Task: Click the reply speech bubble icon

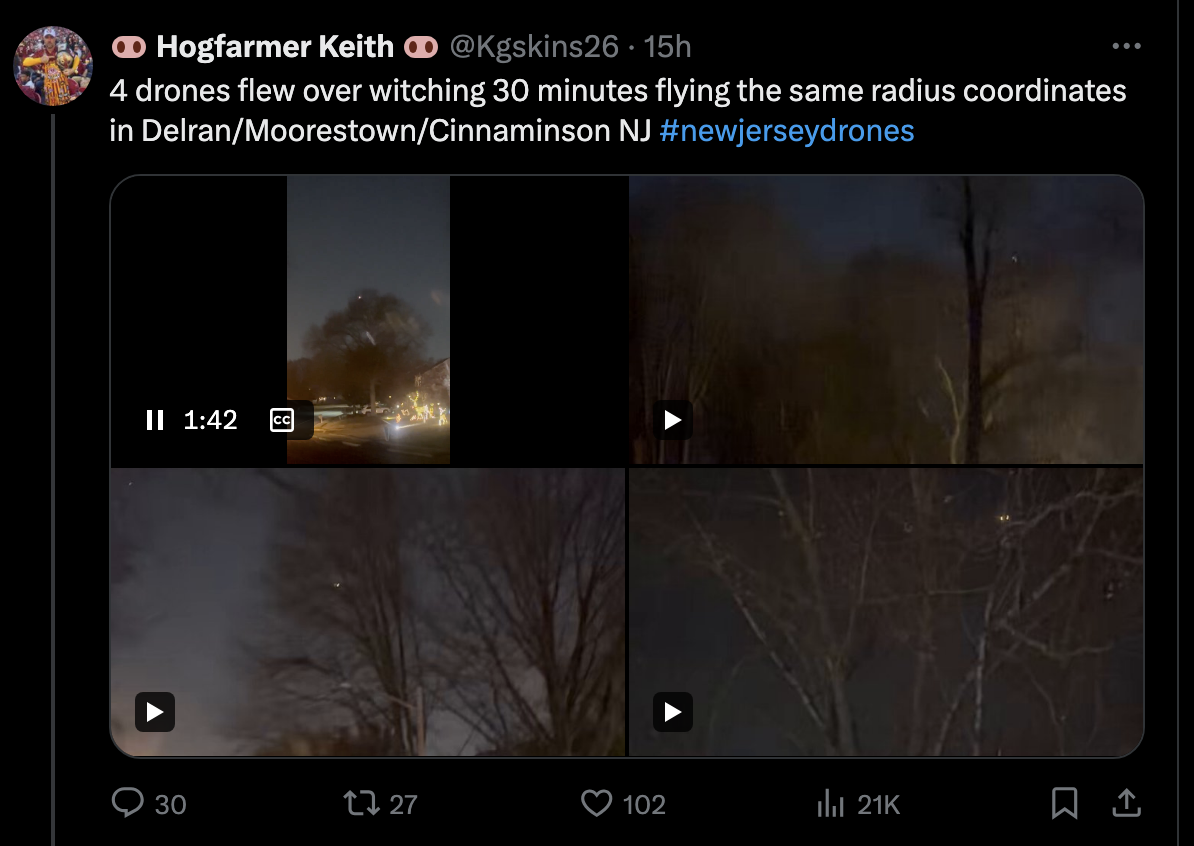Action: (128, 803)
